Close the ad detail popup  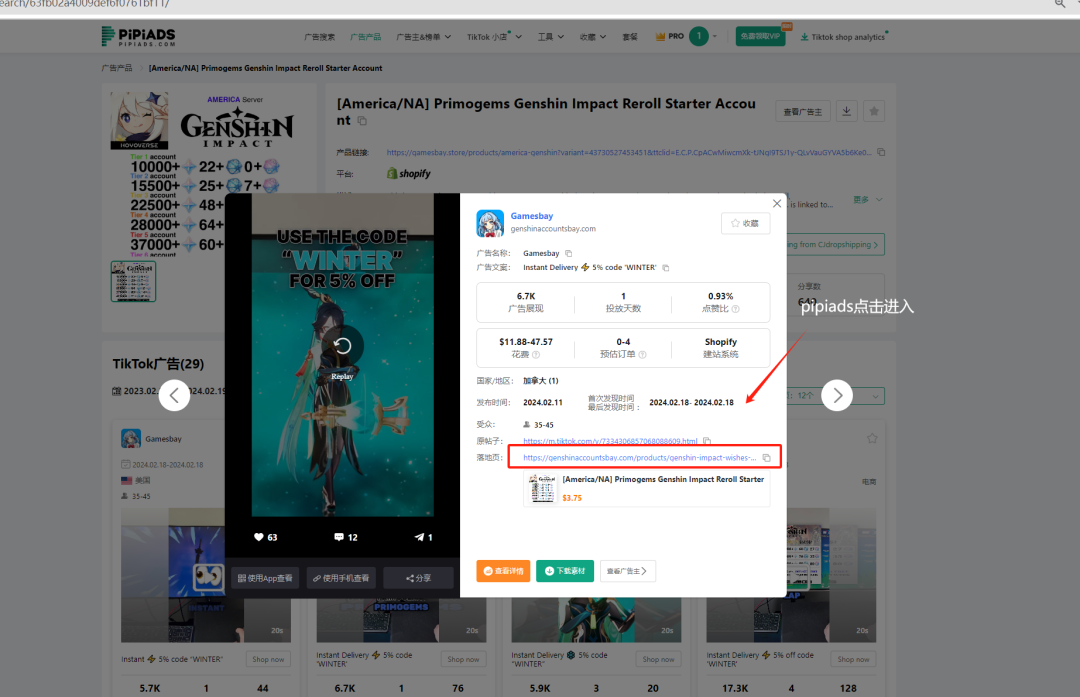click(777, 204)
